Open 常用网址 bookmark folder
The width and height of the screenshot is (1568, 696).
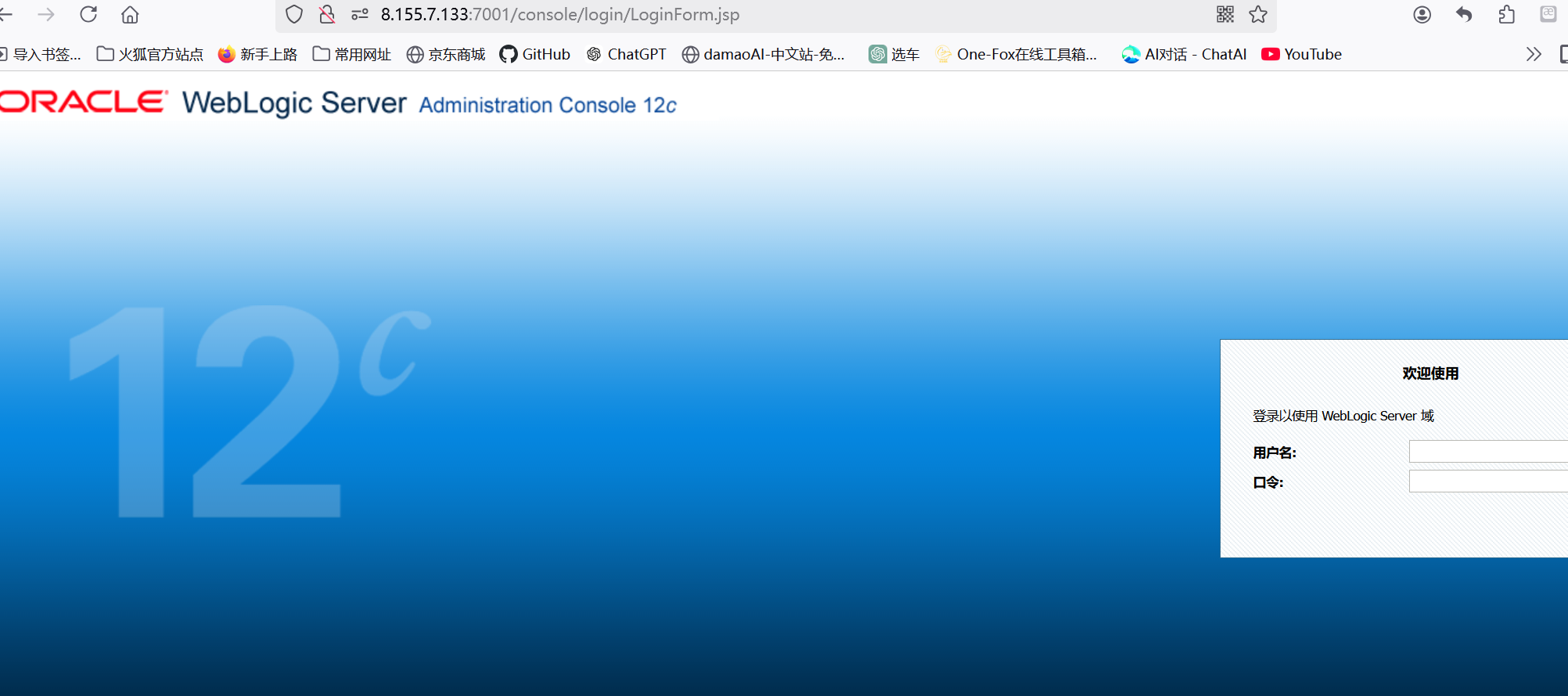352,54
